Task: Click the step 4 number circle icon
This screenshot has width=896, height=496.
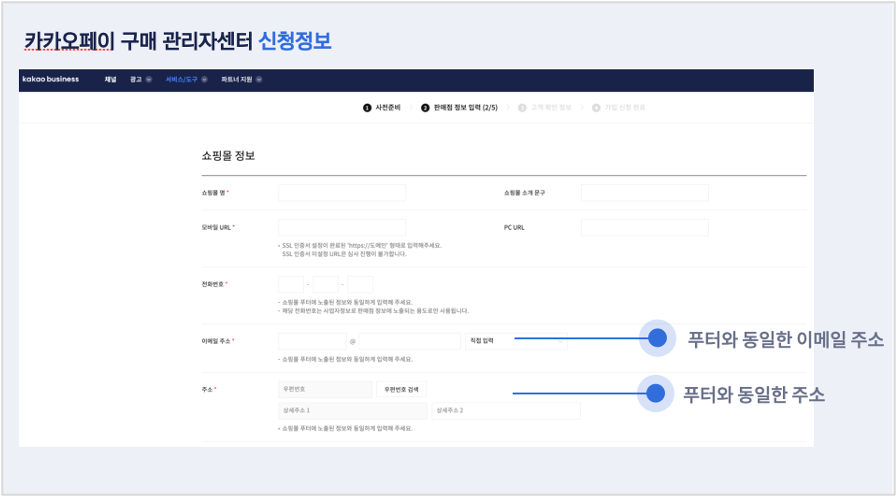Action: click(x=596, y=108)
